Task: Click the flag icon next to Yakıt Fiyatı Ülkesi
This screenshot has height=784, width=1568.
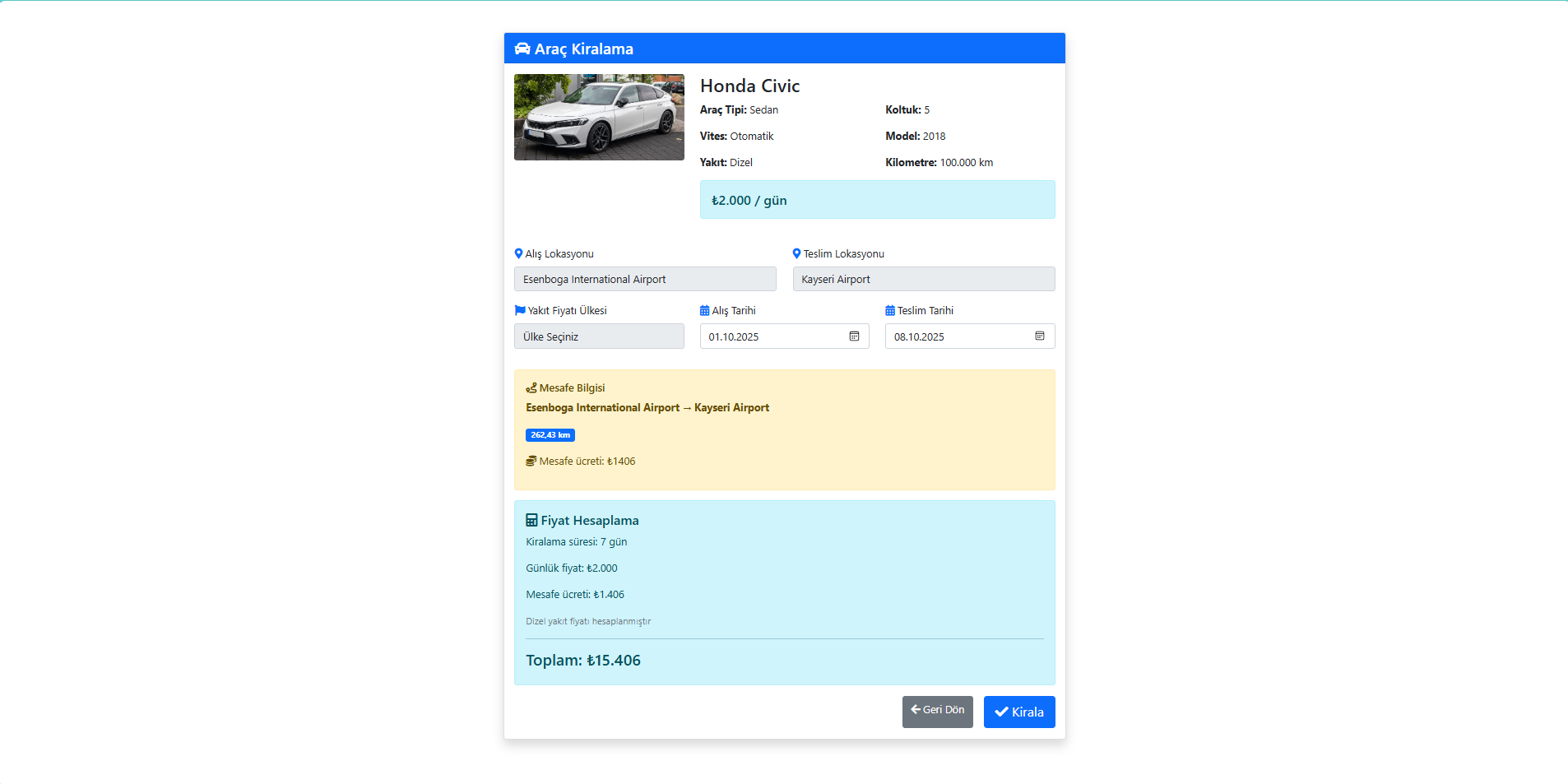Action: coord(520,310)
